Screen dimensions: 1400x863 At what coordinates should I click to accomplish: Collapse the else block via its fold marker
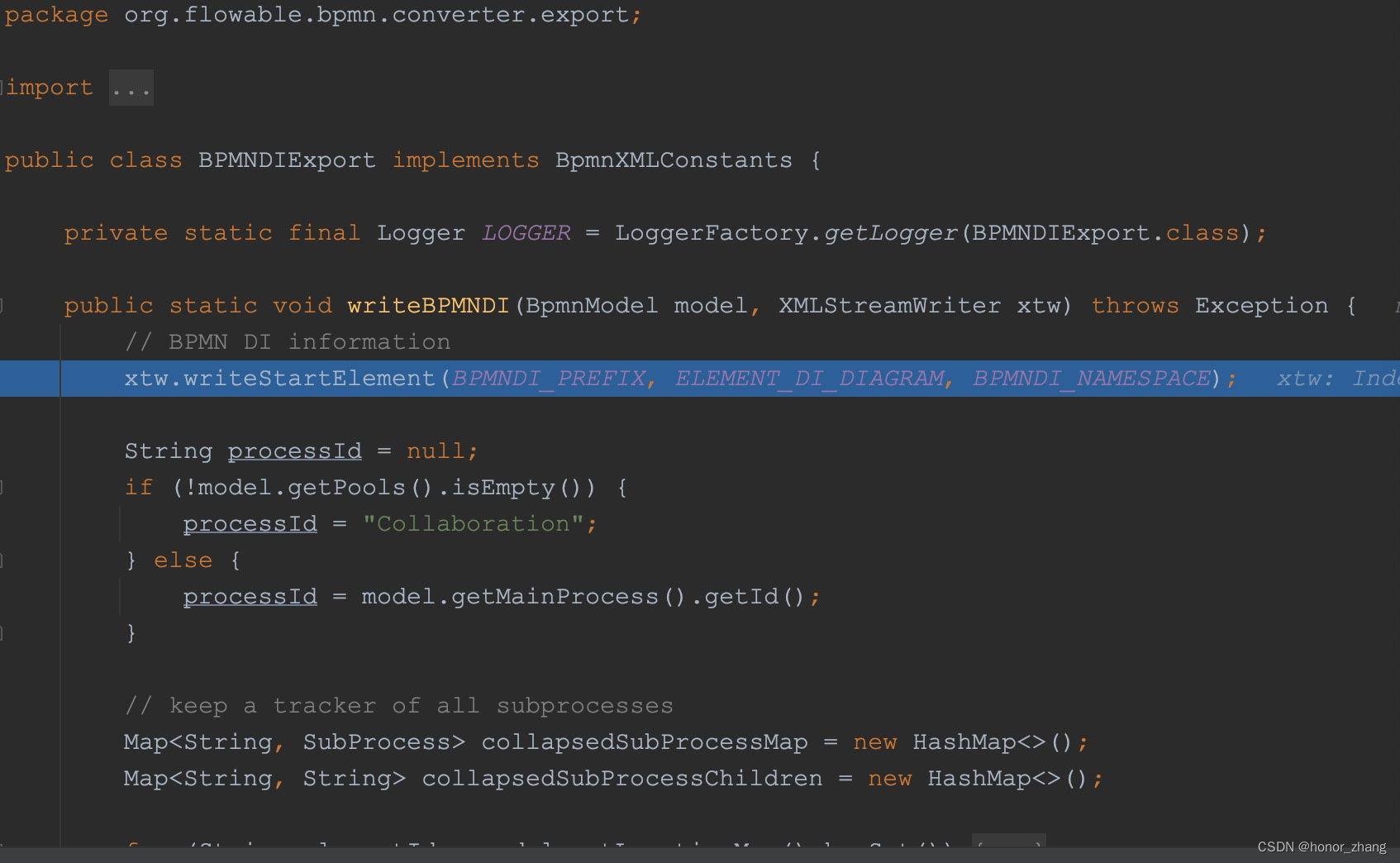coord(2,560)
